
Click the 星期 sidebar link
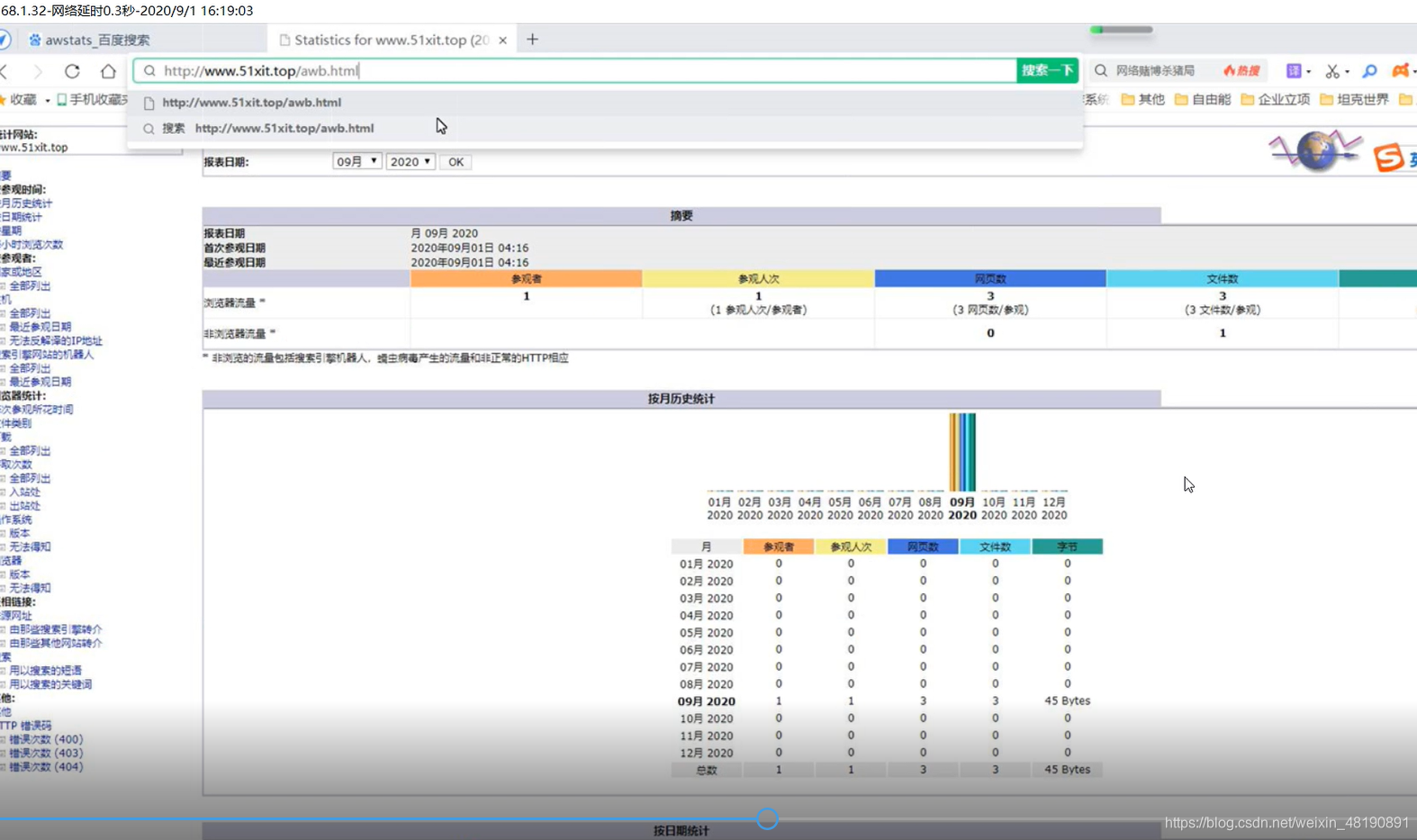pyautogui.click(x=11, y=231)
